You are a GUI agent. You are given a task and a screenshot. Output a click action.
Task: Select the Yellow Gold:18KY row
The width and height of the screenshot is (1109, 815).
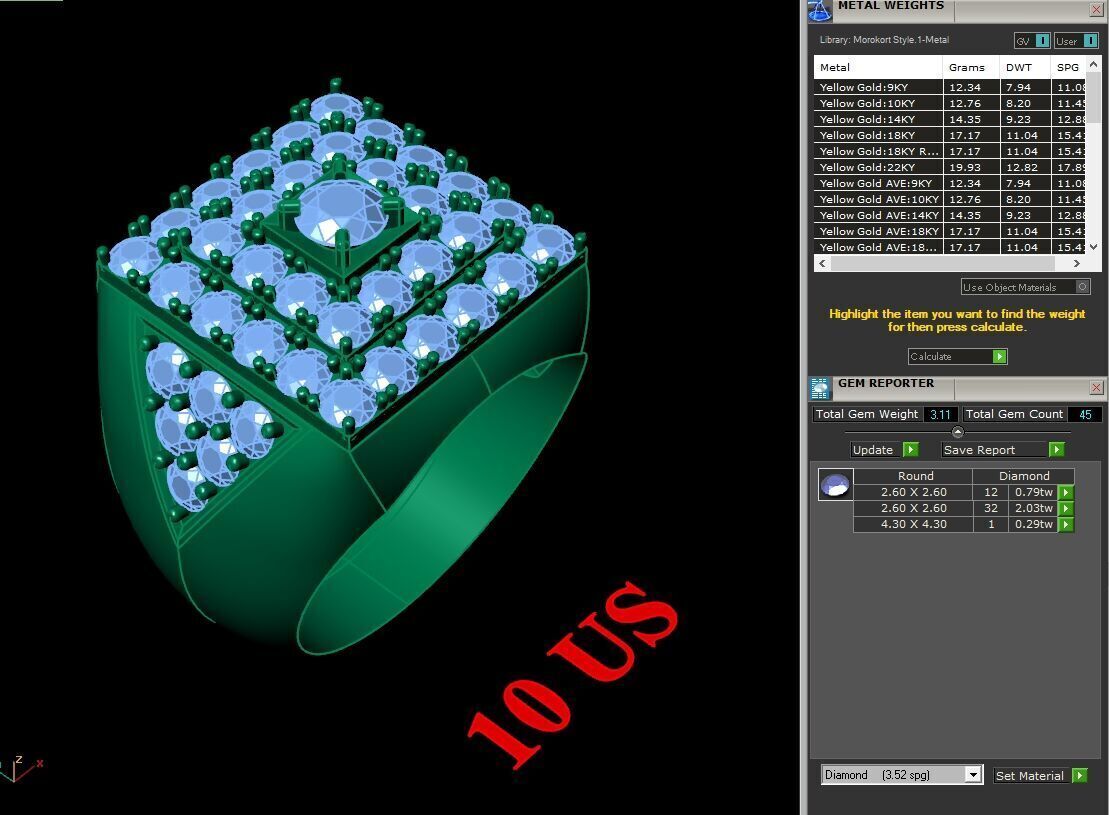click(x=950, y=135)
